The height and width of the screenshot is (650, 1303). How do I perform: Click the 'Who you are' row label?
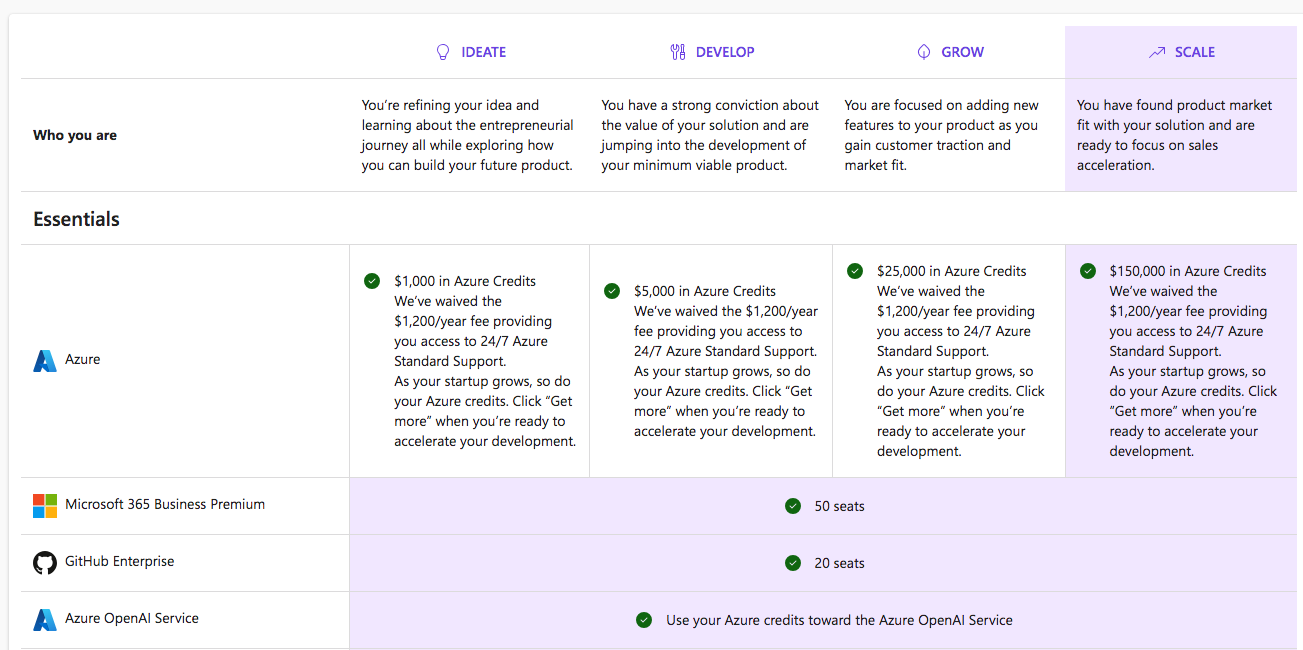[x=75, y=135]
